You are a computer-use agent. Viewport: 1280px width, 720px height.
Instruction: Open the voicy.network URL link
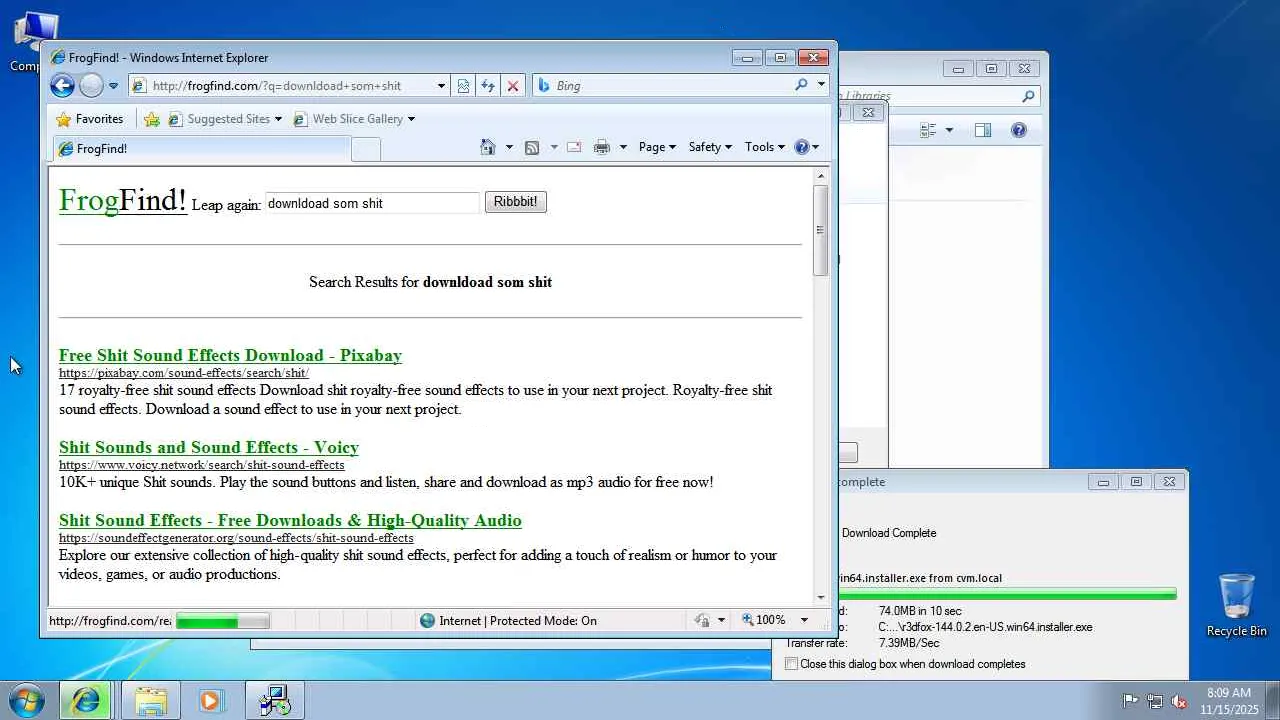click(202, 465)
